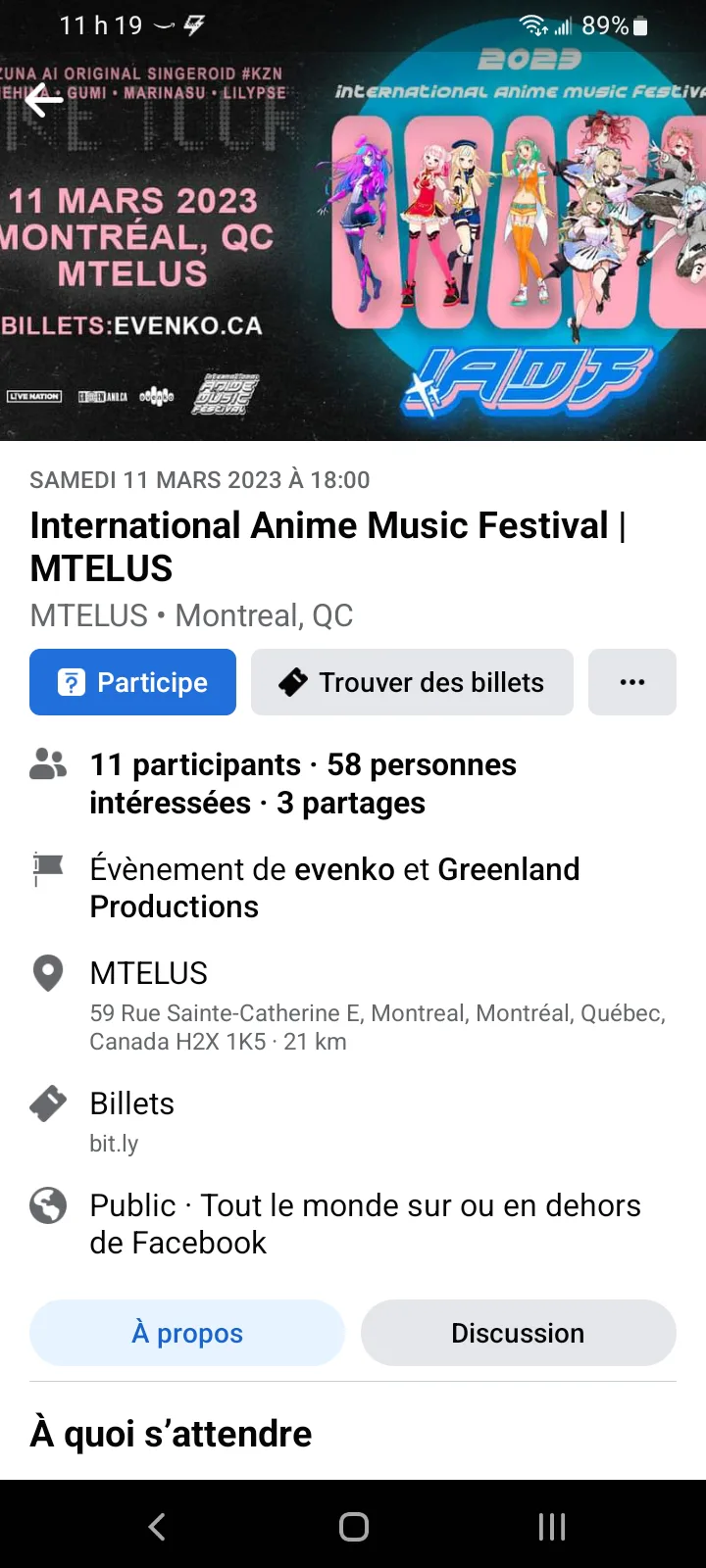Viewport: 706px width, 1568px height.
Task: Open the MTELUS address on Sainte-Catherine
Action: tap(378, 1027)
